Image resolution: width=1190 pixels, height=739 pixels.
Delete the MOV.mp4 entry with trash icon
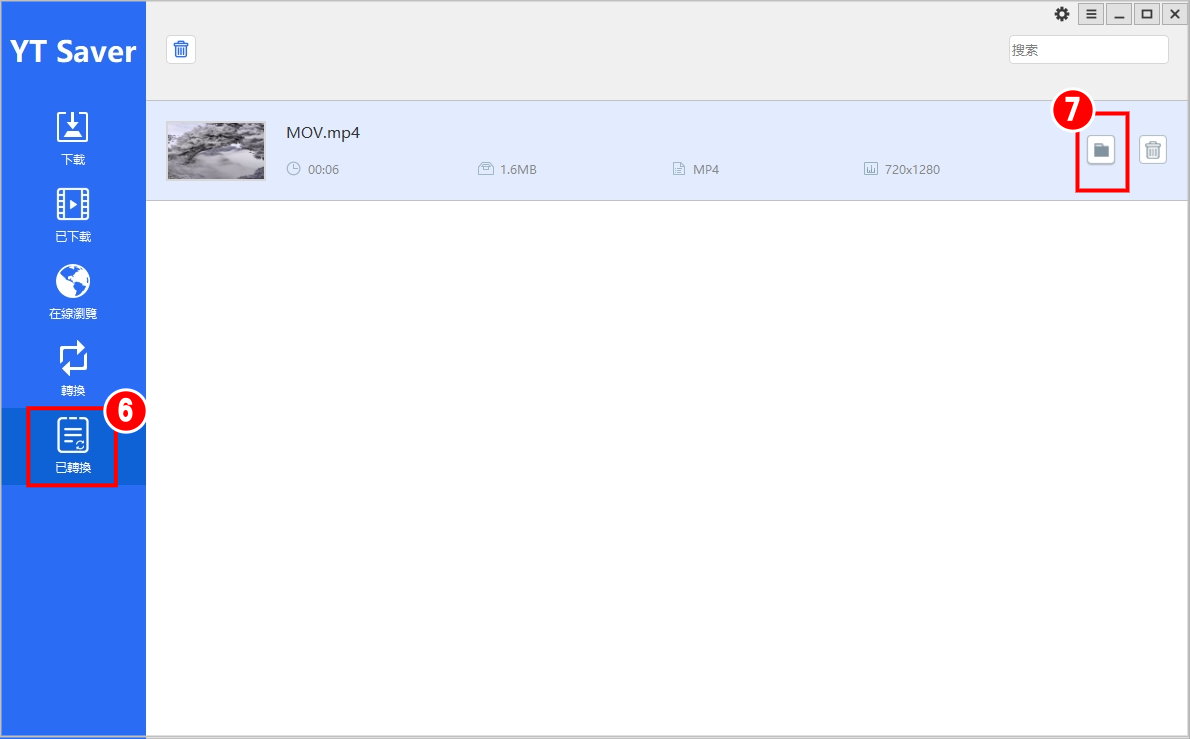[1152, 150]
